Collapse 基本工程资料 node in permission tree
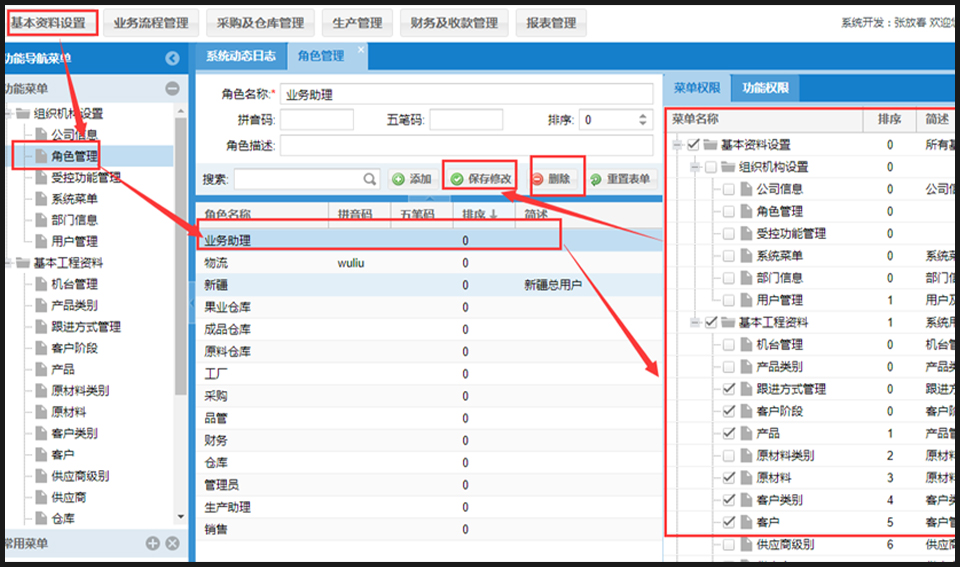 694,322
